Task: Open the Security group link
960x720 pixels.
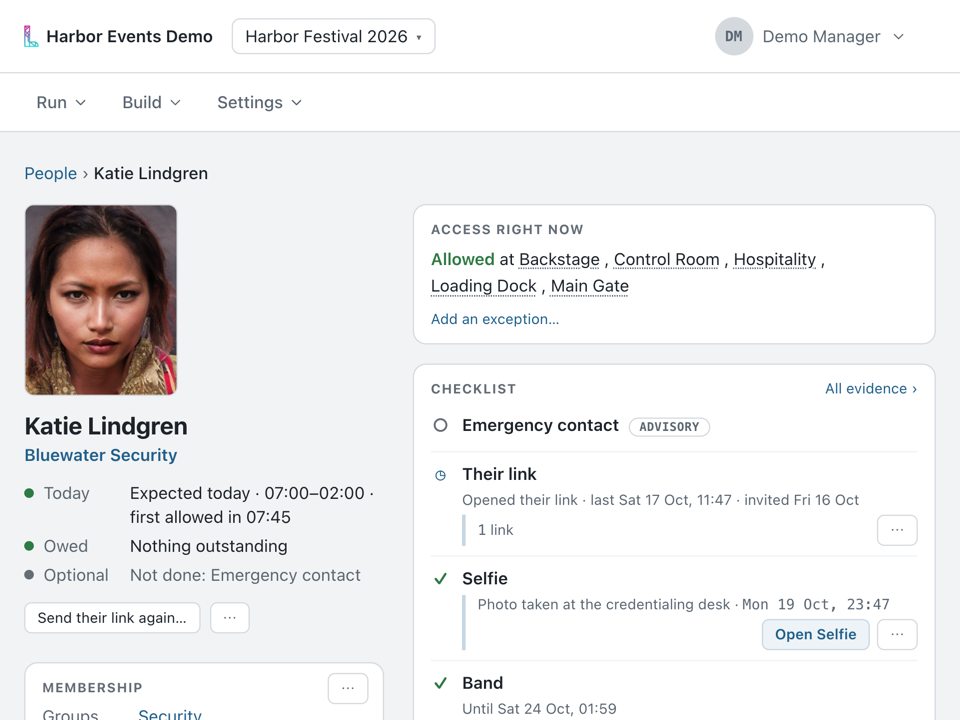Action: click(x=170, y=714)
